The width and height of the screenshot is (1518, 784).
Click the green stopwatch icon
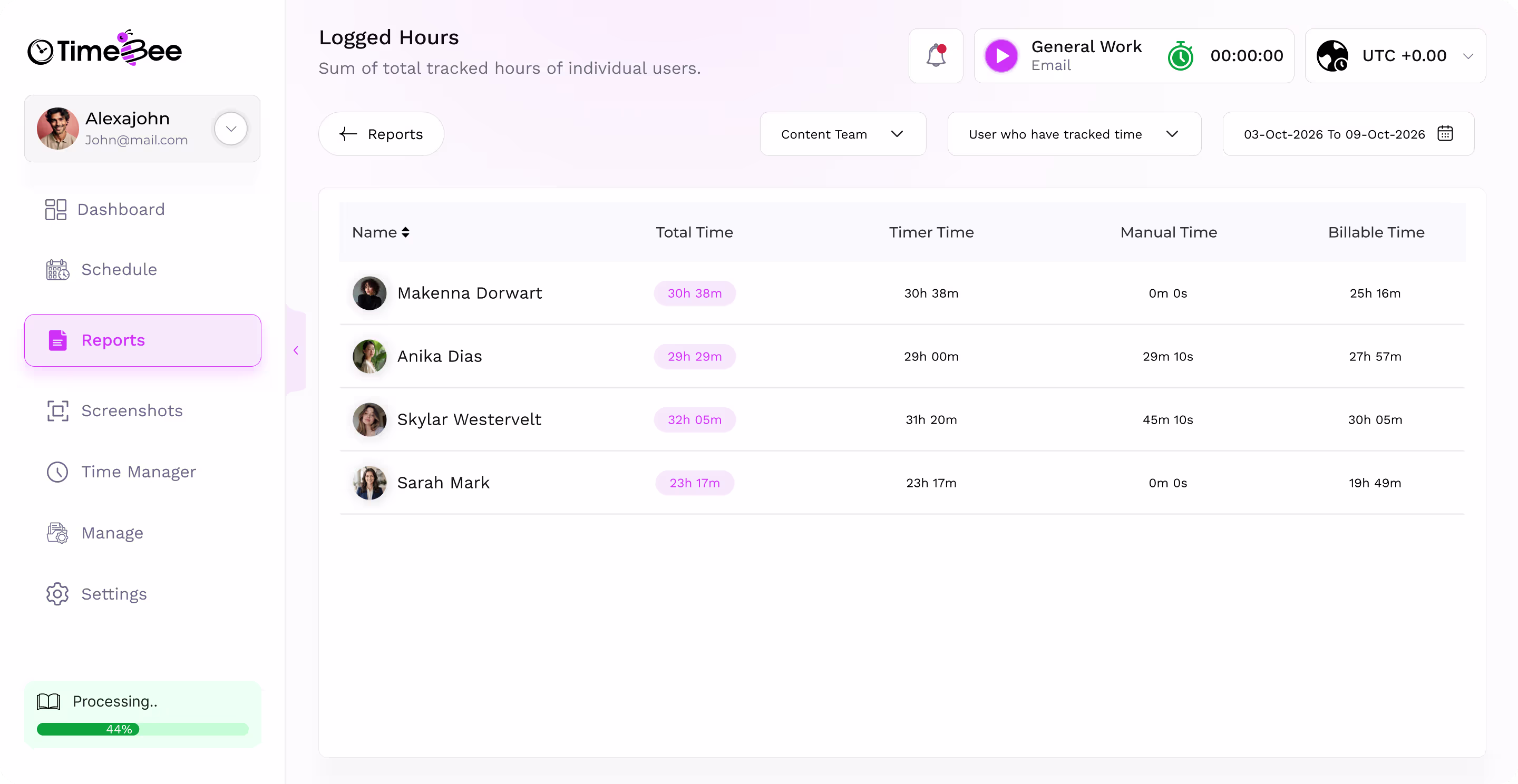[1180, 56]
